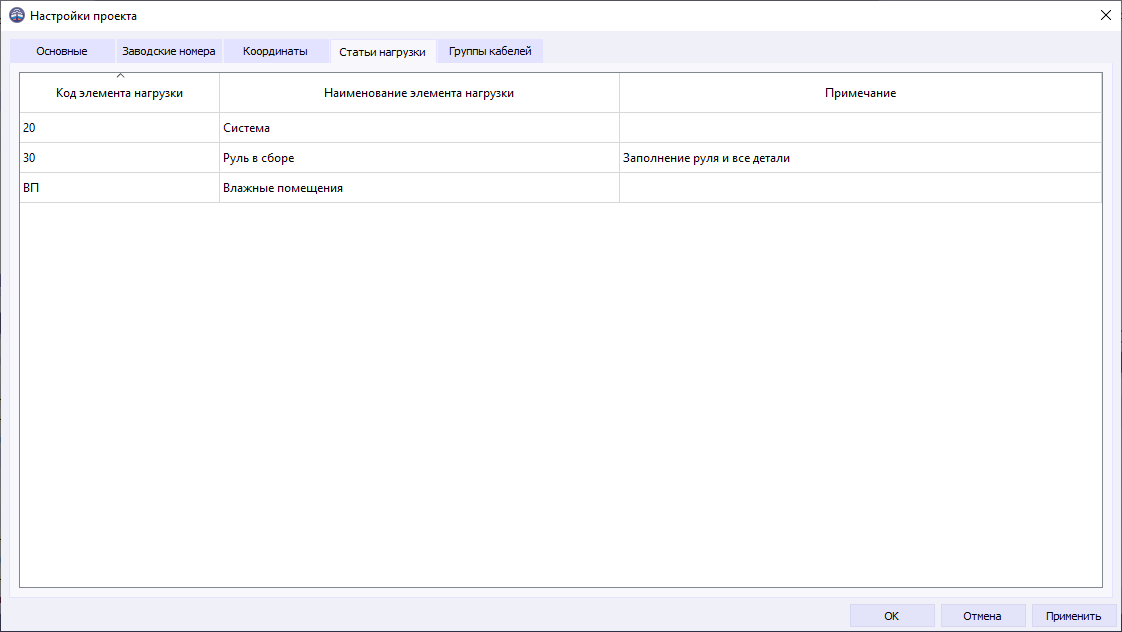The height and width of the screenshot is (632, 1122).
Task: Close the Настройки проекта dialog
Action: (x=1105, y=15)
